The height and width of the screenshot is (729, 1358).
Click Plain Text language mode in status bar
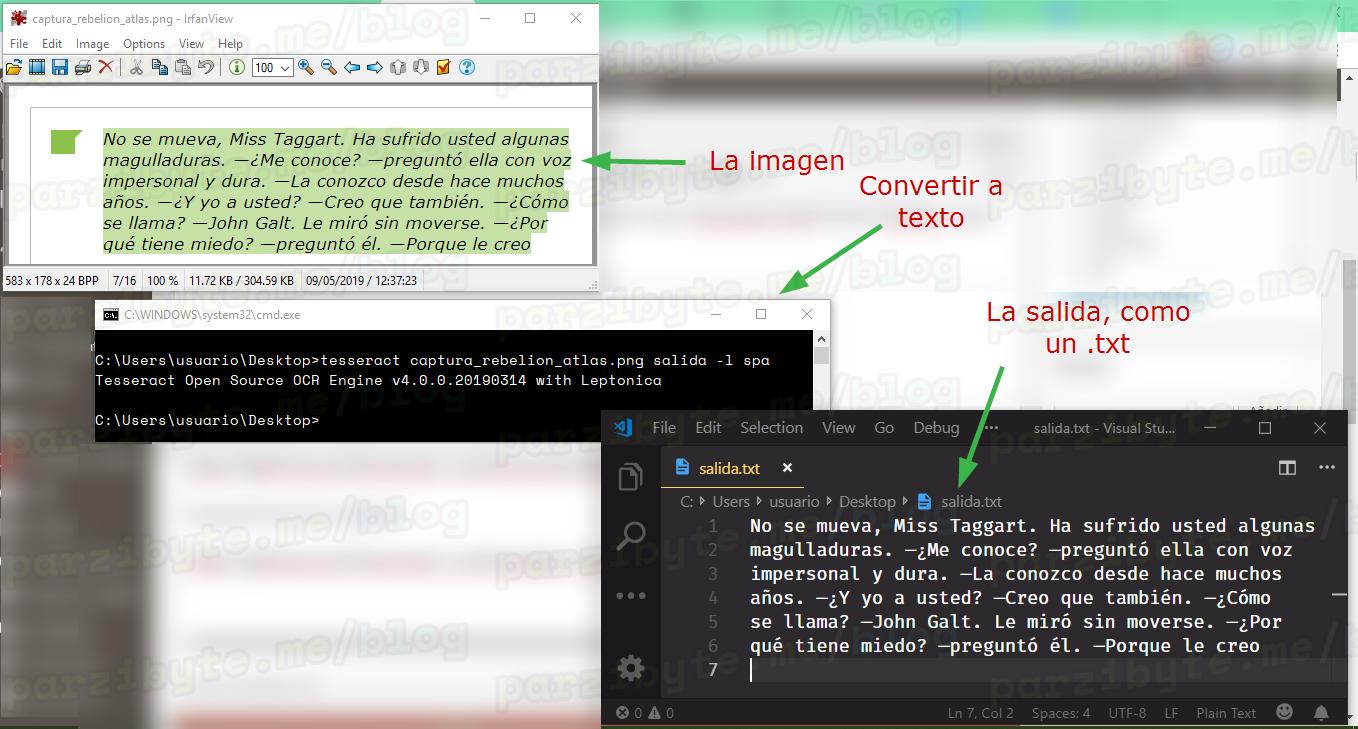[1225, 713]
